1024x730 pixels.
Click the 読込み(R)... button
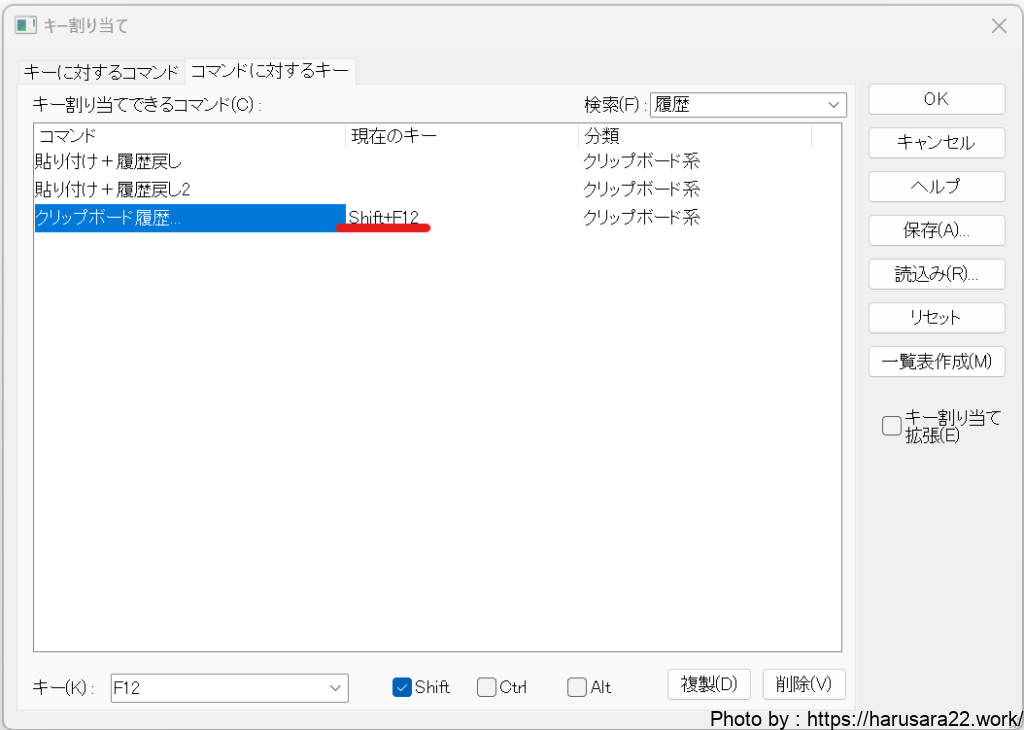(936, 274)
